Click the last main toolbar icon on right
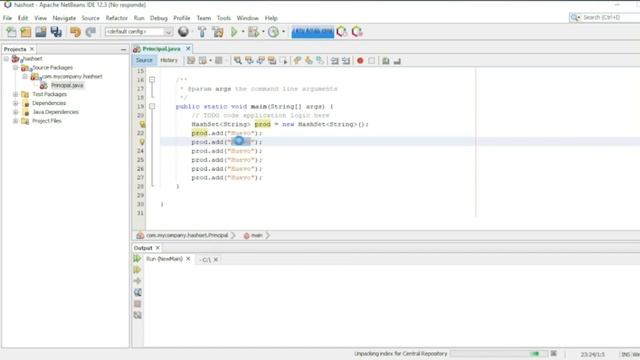Image resolution: width=640 pixels, height=360 pixels. tap(357, 32)
